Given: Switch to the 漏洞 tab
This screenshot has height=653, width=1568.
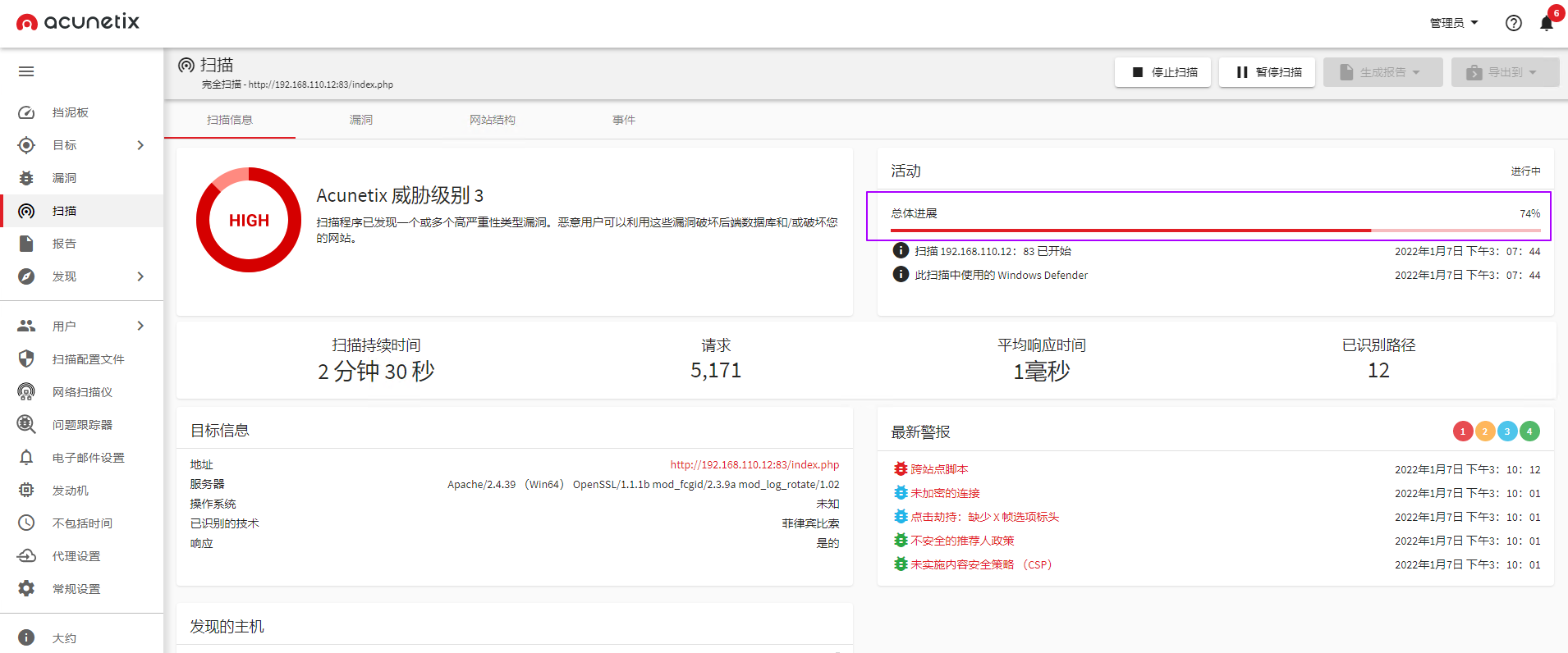Looking at the screenshot, I should (361, 120).
